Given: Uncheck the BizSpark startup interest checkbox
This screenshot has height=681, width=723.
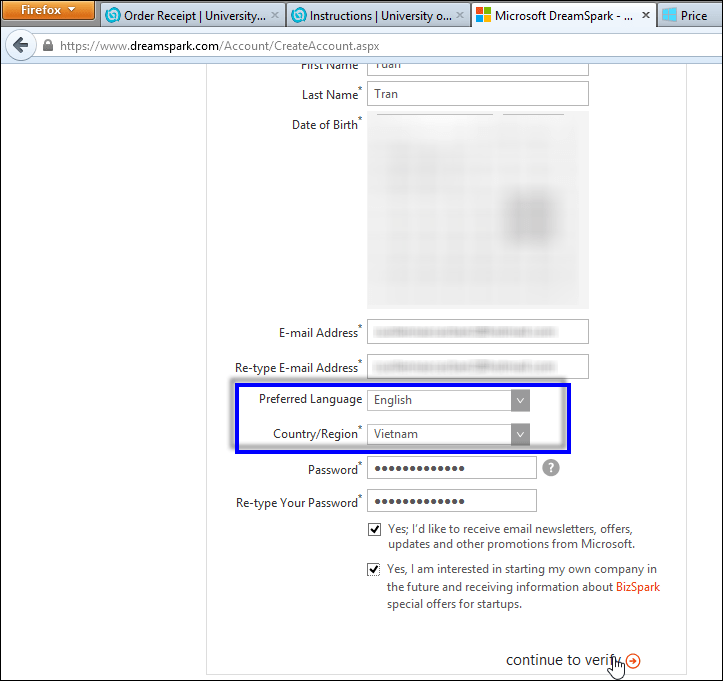Looking at the screenshot, I should [x=374, y=570].
